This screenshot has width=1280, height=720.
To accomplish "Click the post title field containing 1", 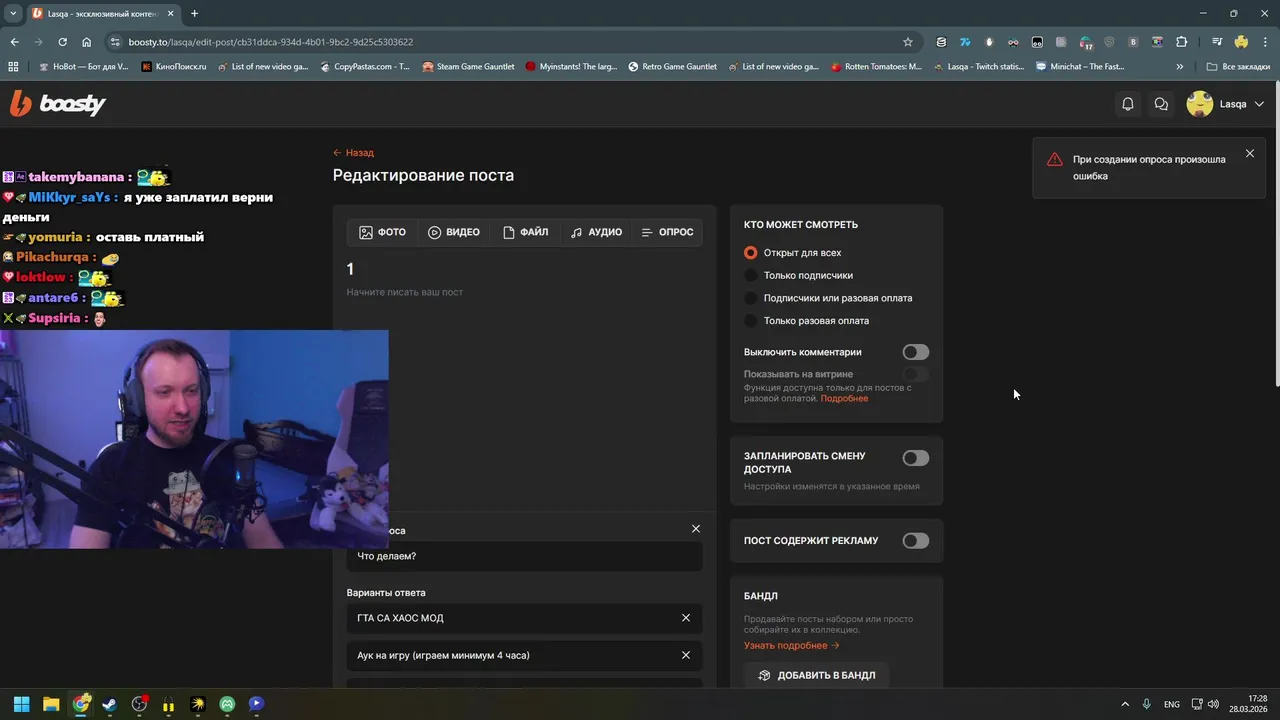I will (x=524, y=269).
